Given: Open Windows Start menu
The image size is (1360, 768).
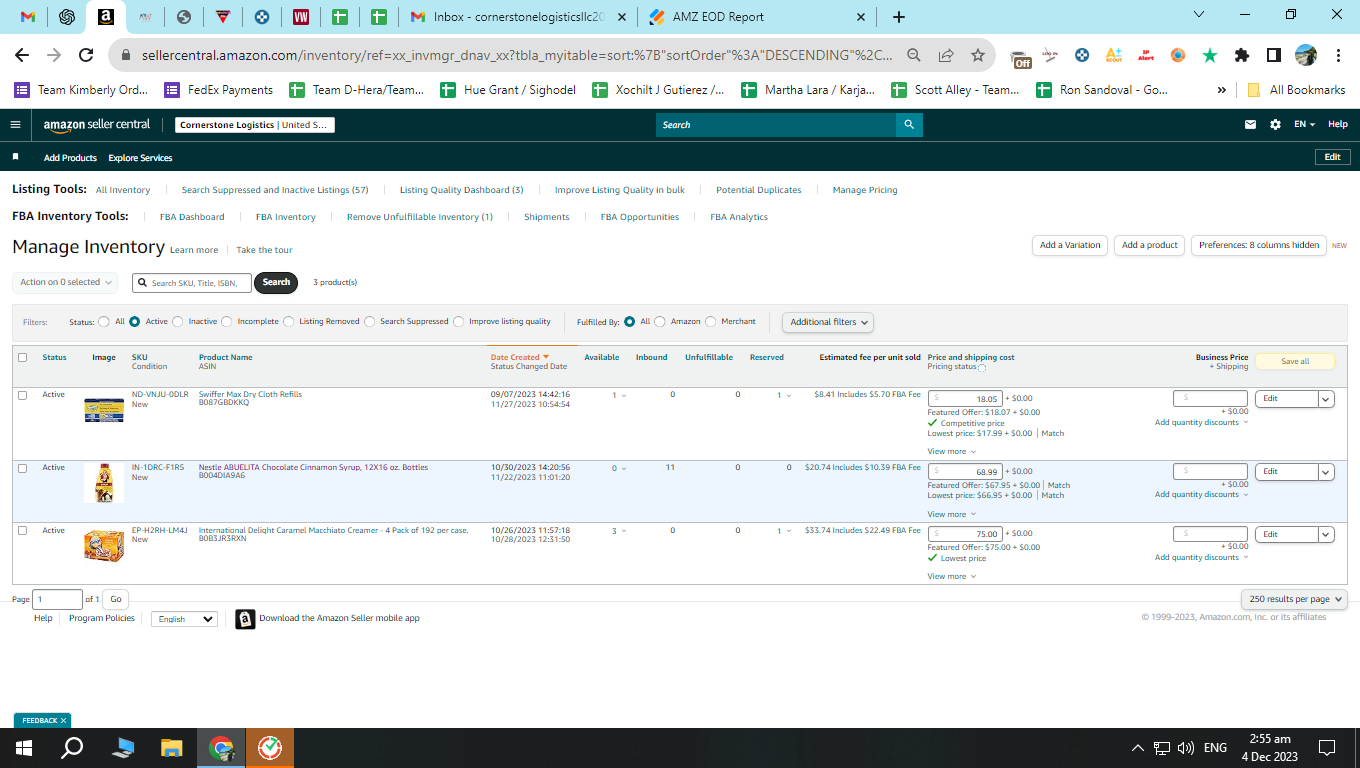Looking at the screenshot, I should 24,748.
